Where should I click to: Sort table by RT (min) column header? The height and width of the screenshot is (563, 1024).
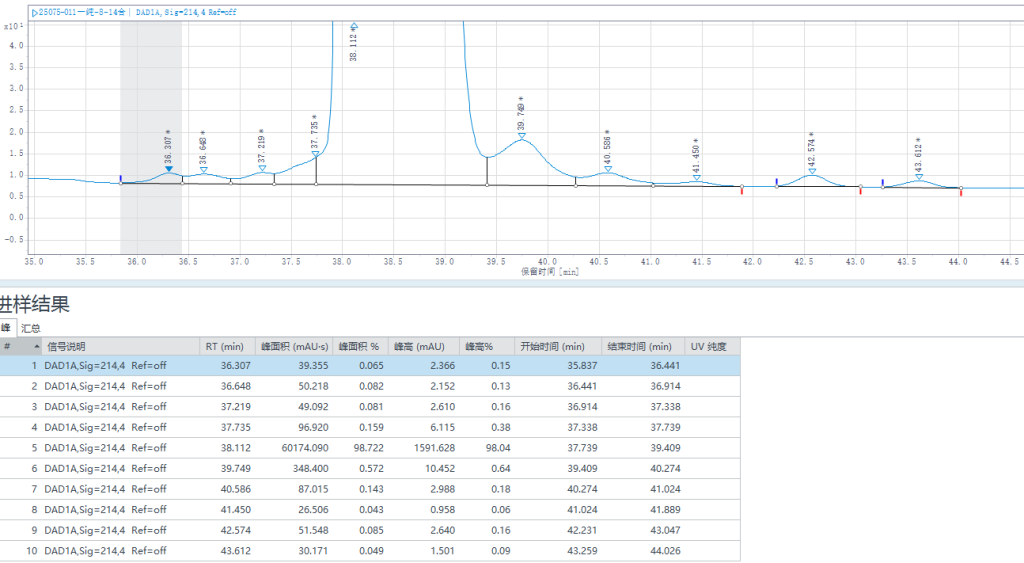pyautogui.click(x=226, y=347)
